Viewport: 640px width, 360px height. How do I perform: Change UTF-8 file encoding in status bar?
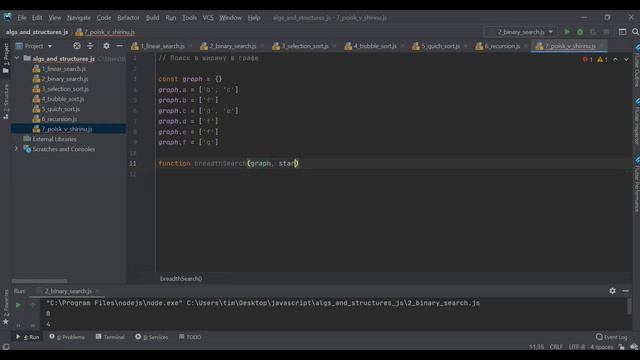[577, 347]
